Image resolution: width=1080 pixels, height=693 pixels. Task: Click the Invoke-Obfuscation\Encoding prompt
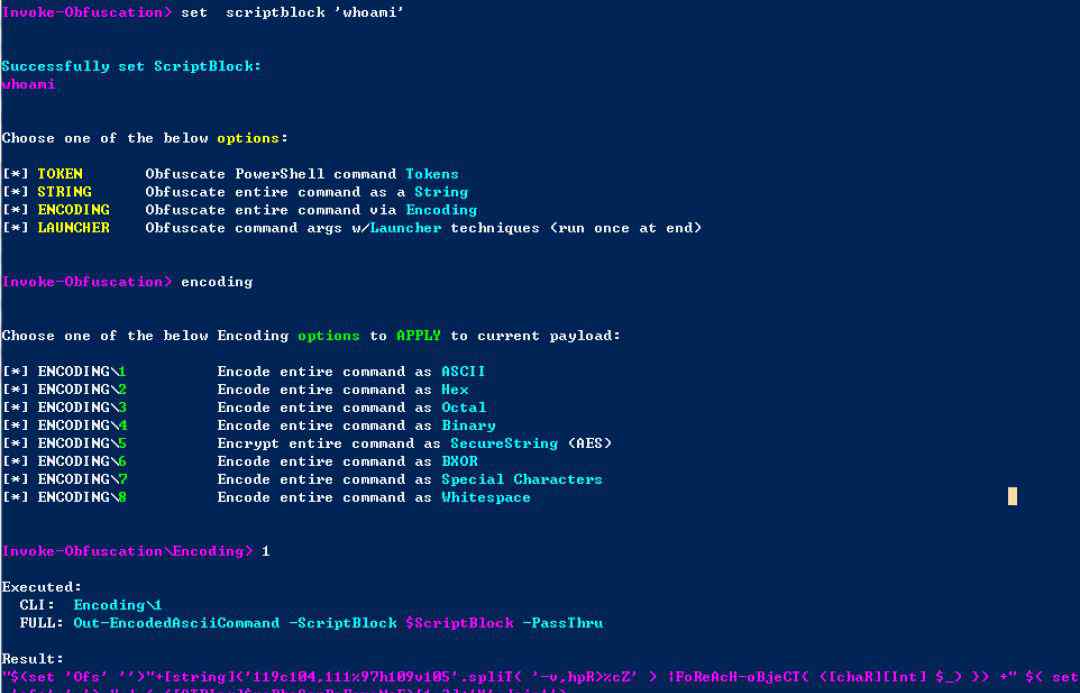(x=127, y=551)
